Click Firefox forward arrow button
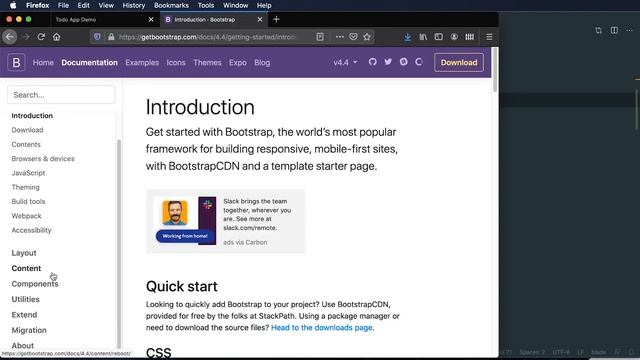Viewport: 640px width, 360px height. [x=26, y=37]
